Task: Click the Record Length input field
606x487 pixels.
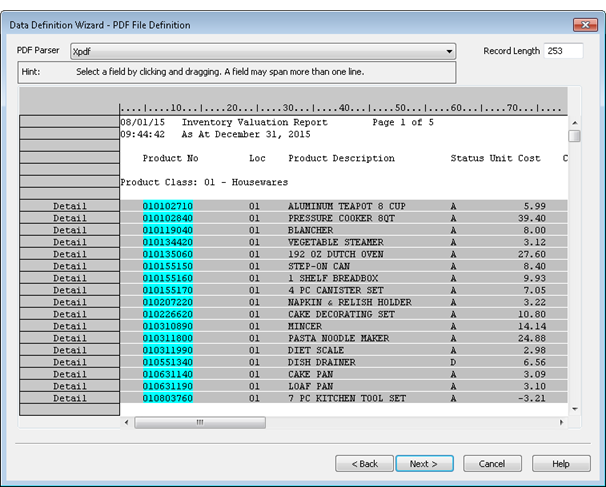Action: 564,50
